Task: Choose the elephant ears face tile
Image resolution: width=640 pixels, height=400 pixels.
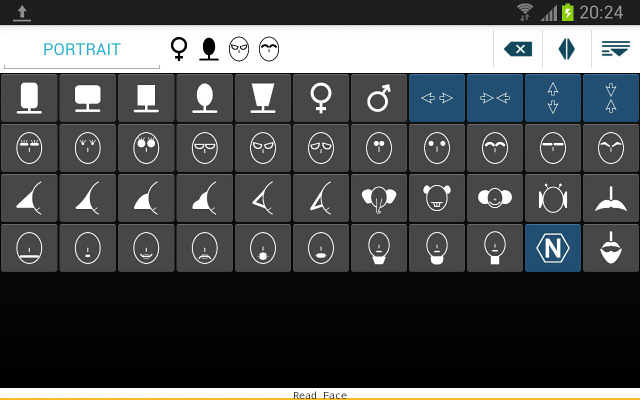Action: coord(379,198)
